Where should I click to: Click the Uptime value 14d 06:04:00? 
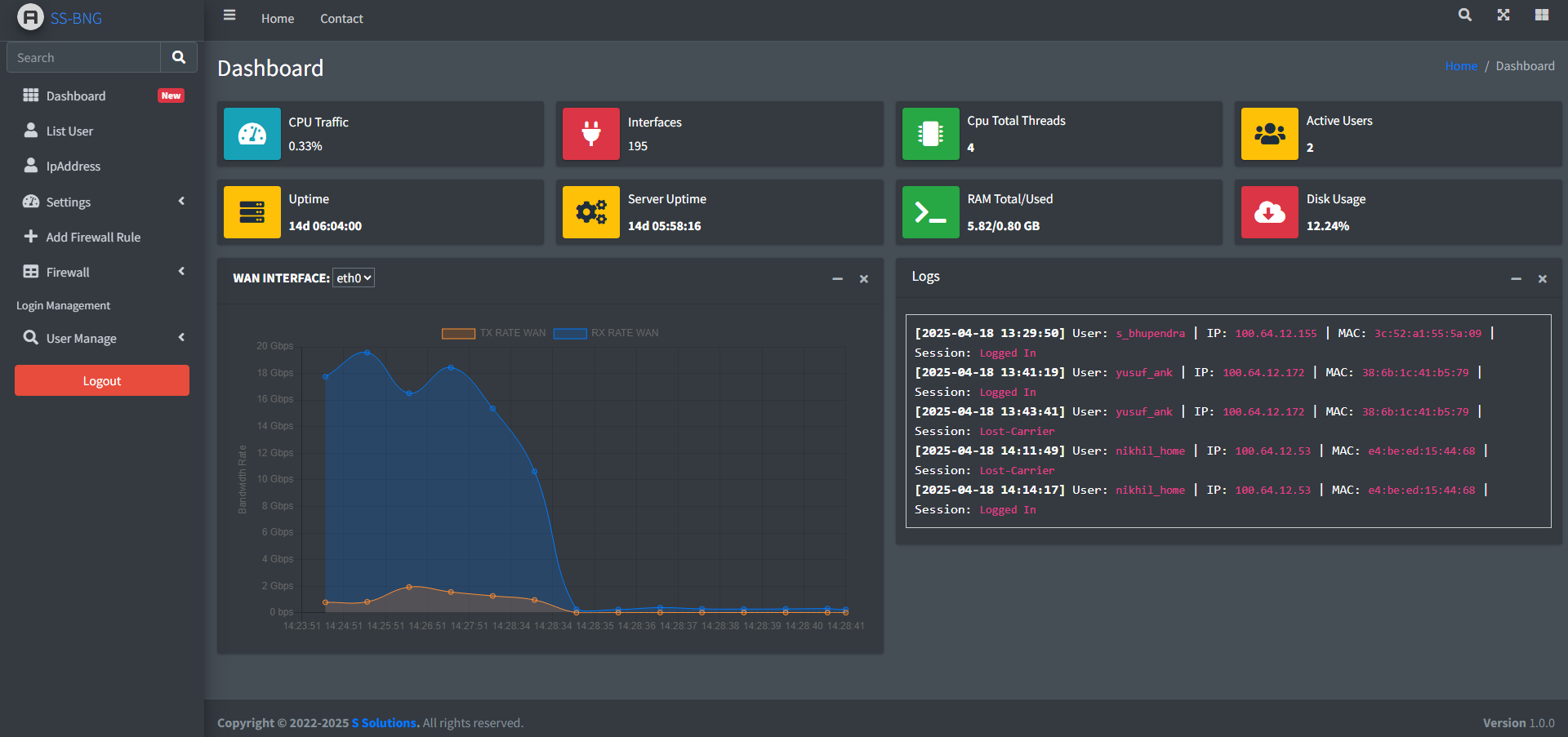tap(325, 226)
